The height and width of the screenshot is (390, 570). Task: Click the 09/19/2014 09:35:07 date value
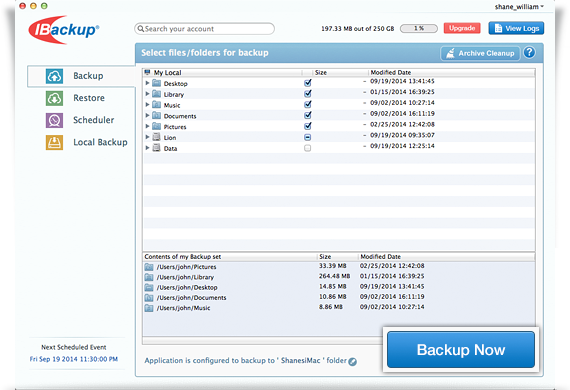pyautogui.click(x=402, y=135)
